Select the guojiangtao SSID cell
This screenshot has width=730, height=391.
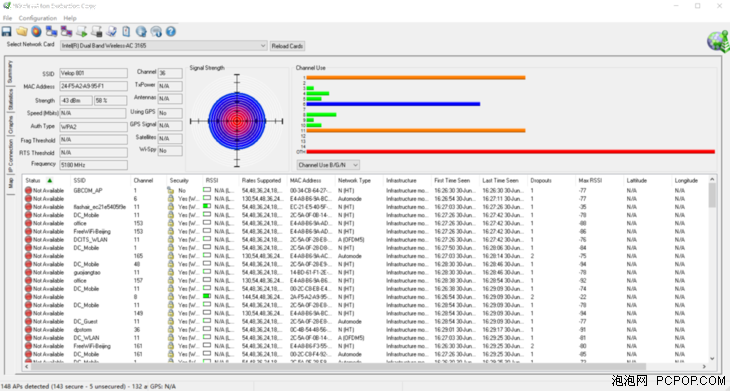(x=87, y=272)
